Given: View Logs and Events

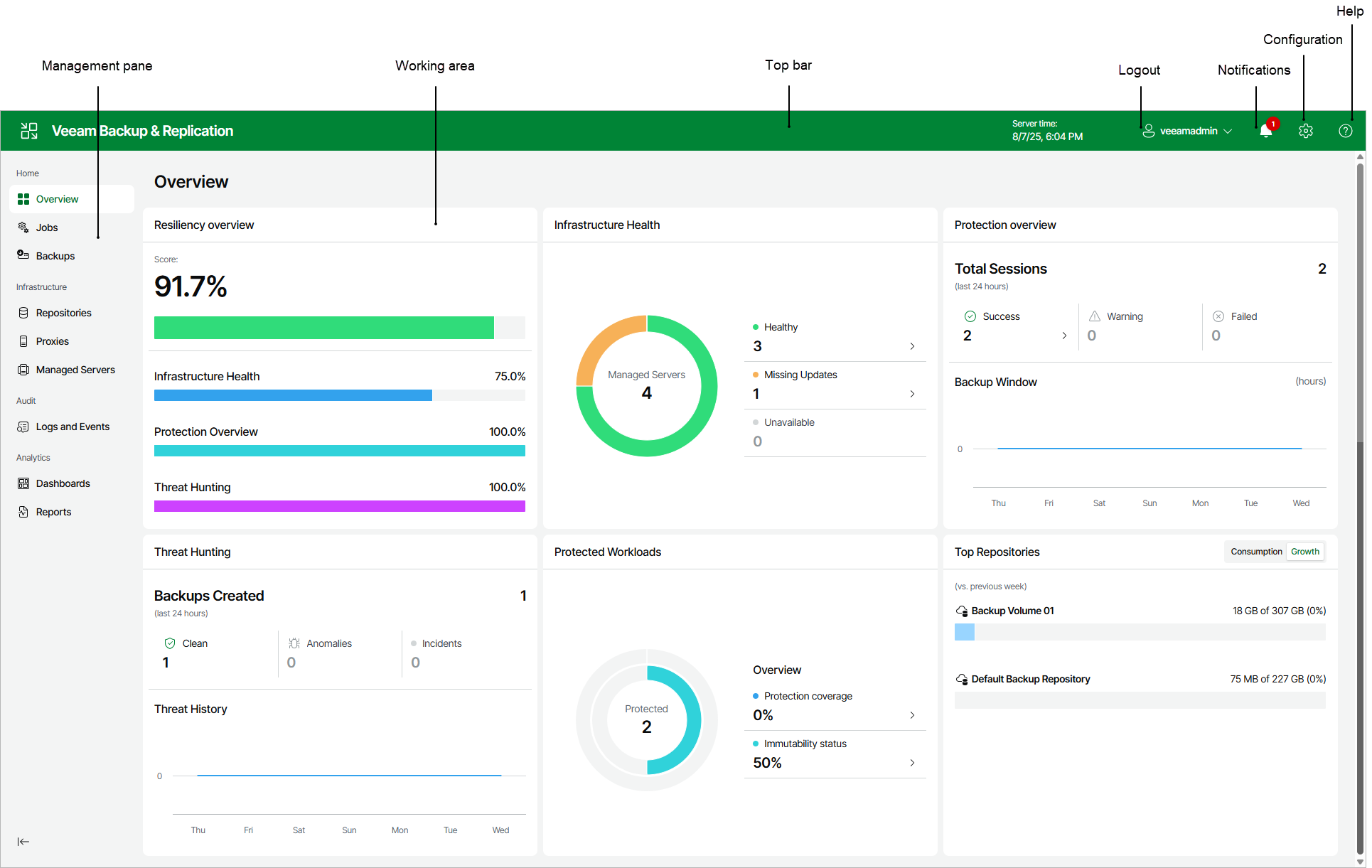Looking at the screenshot, I should 72,427.
